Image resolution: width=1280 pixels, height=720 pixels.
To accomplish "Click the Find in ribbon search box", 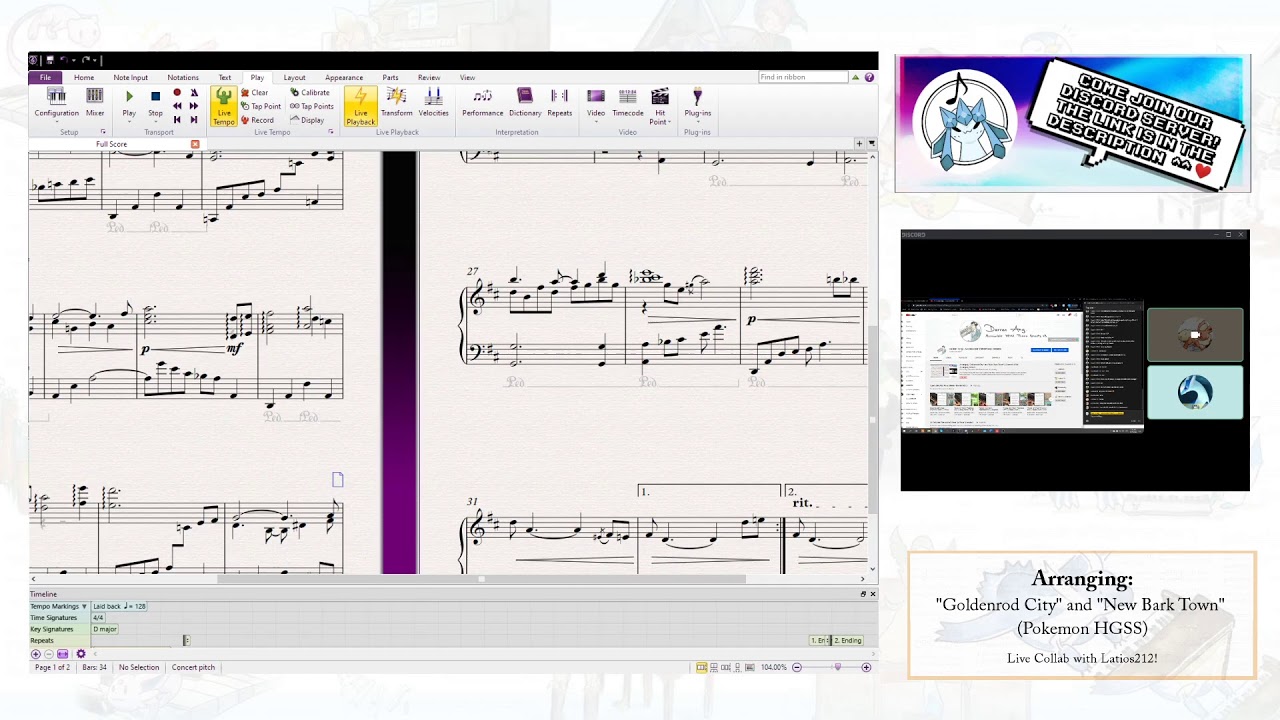I will pyautogui.click(x=802, y=77).
